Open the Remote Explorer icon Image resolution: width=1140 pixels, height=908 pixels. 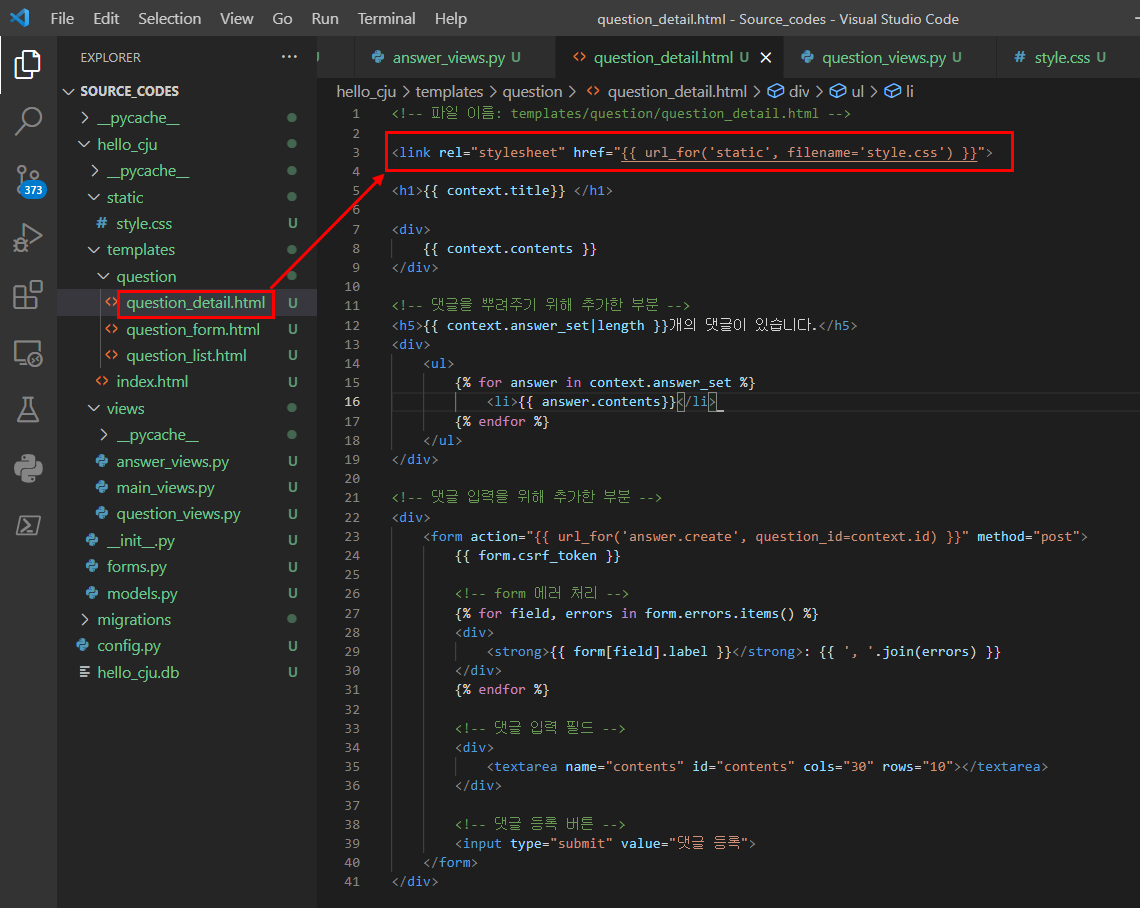(x=28, y=353)
